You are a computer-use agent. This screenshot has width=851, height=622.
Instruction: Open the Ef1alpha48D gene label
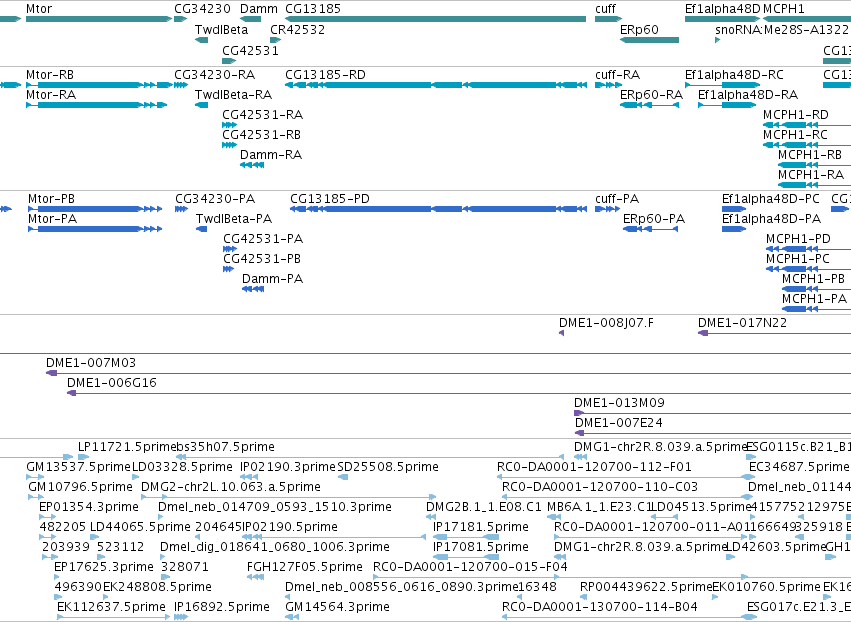[722, 9]
